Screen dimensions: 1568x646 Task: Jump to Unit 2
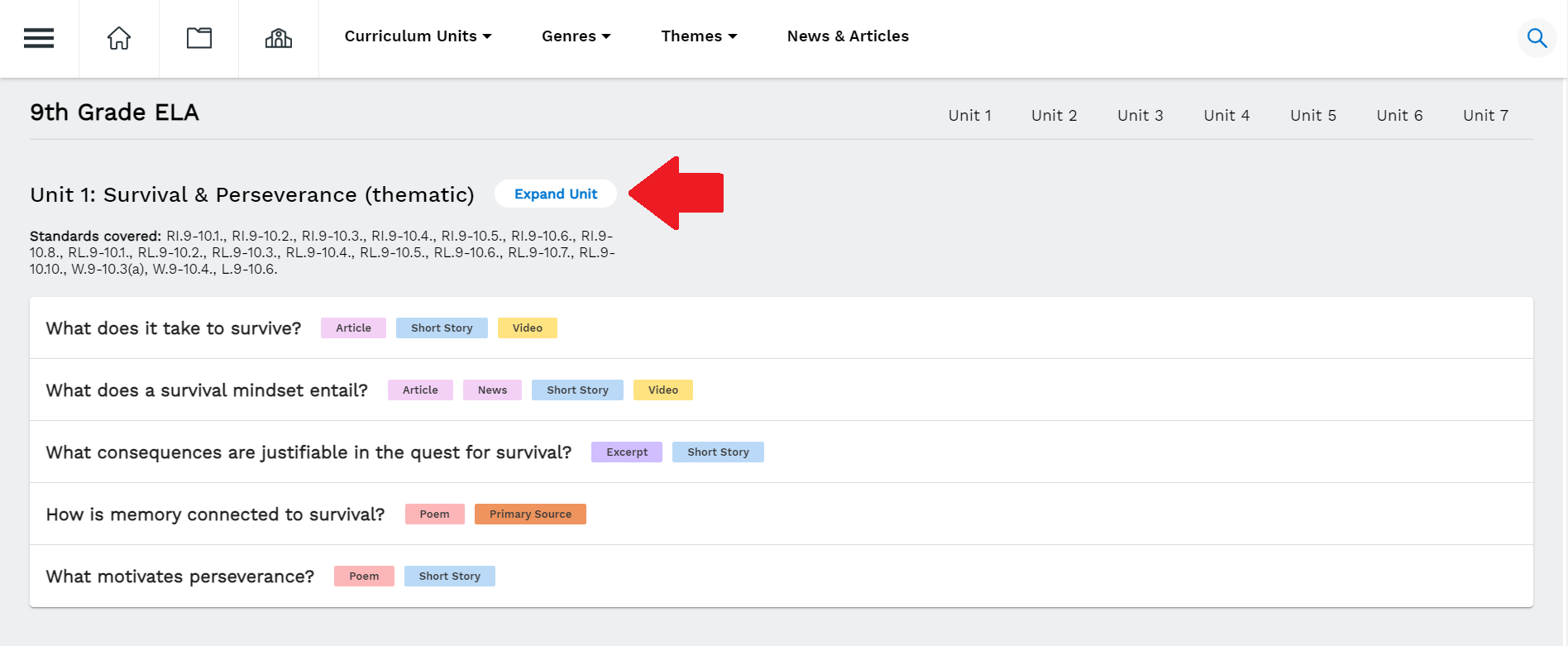(1054, 116)
